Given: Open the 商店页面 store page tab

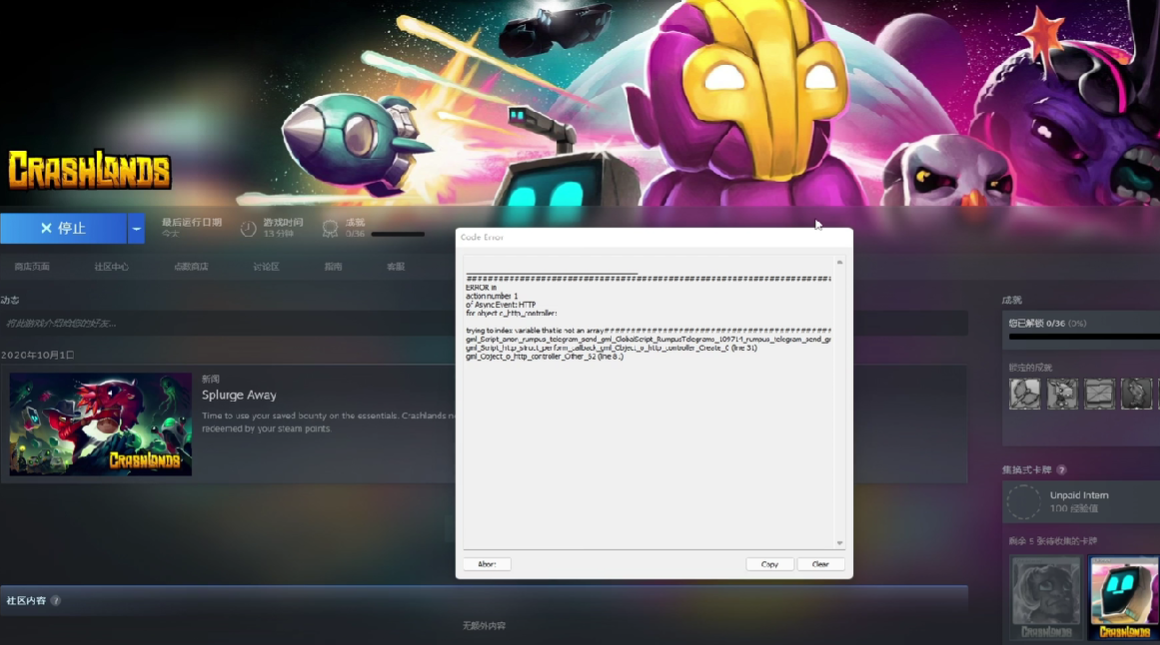Looking at the screenshot, I should 32,267.
